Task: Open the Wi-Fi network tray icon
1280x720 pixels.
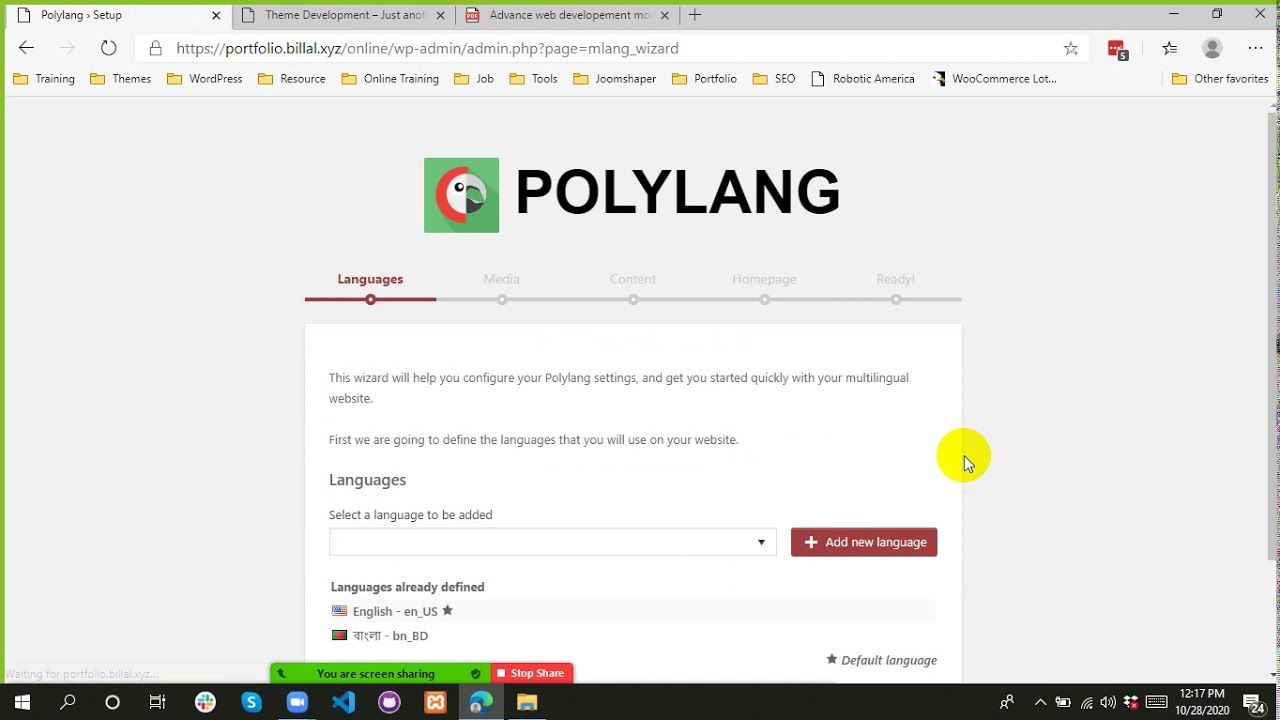Action: (1086, 702)
